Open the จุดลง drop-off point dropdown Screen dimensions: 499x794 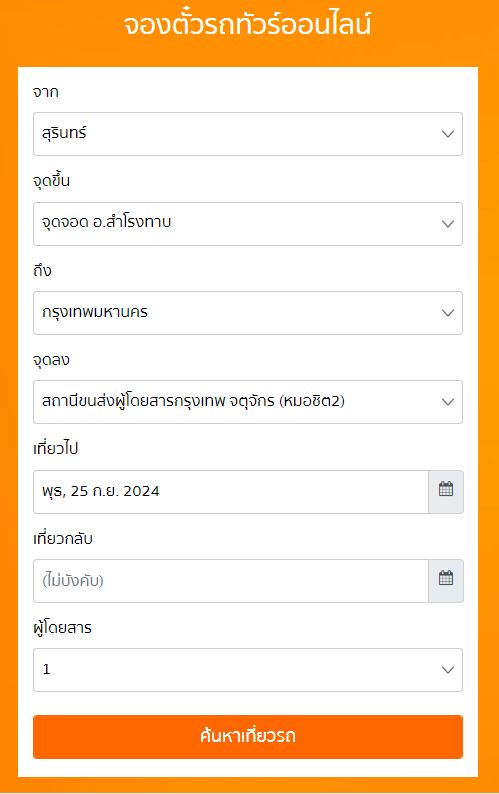(248, 402)
